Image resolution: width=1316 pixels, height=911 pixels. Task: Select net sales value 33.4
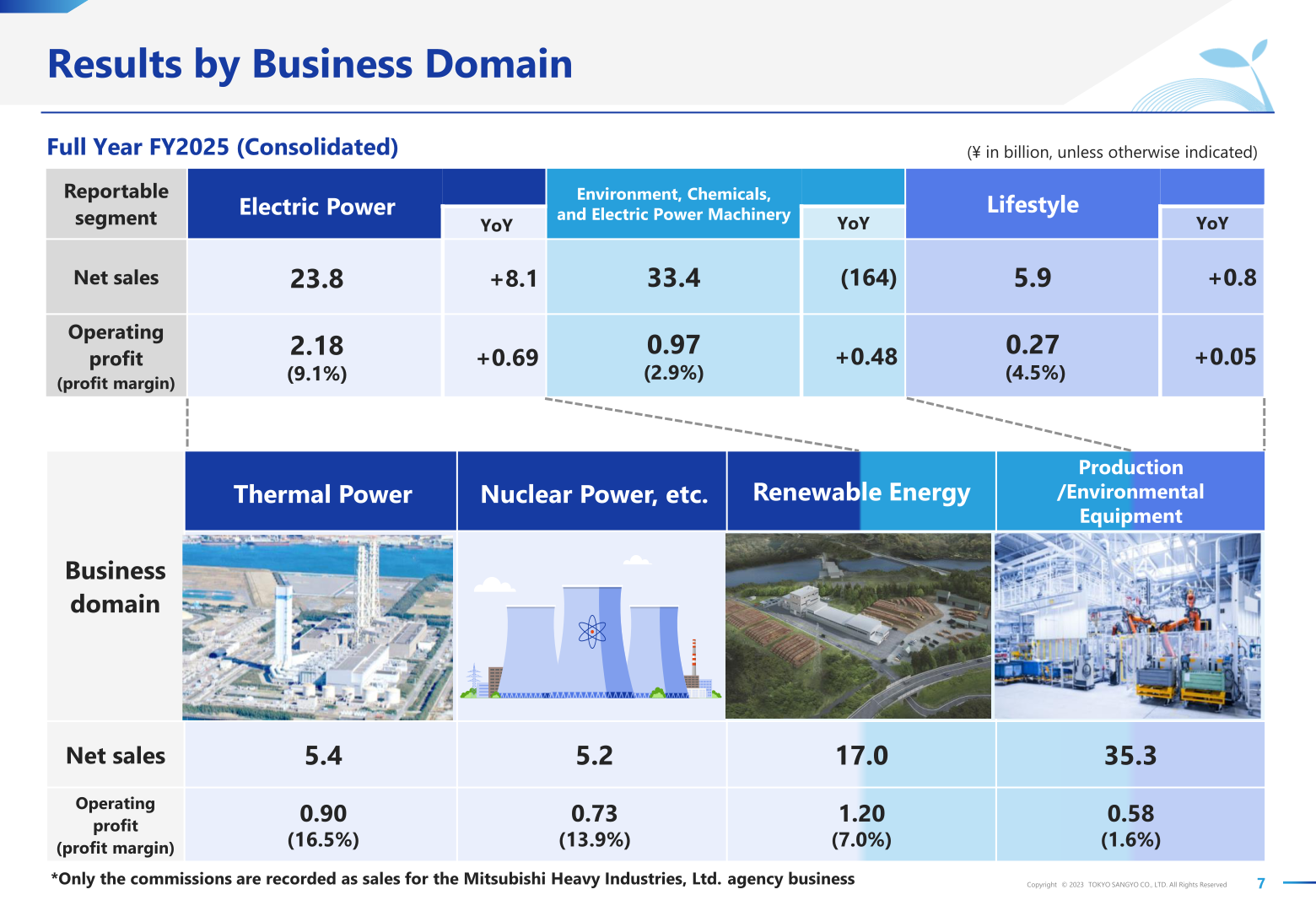coord(673,278)
